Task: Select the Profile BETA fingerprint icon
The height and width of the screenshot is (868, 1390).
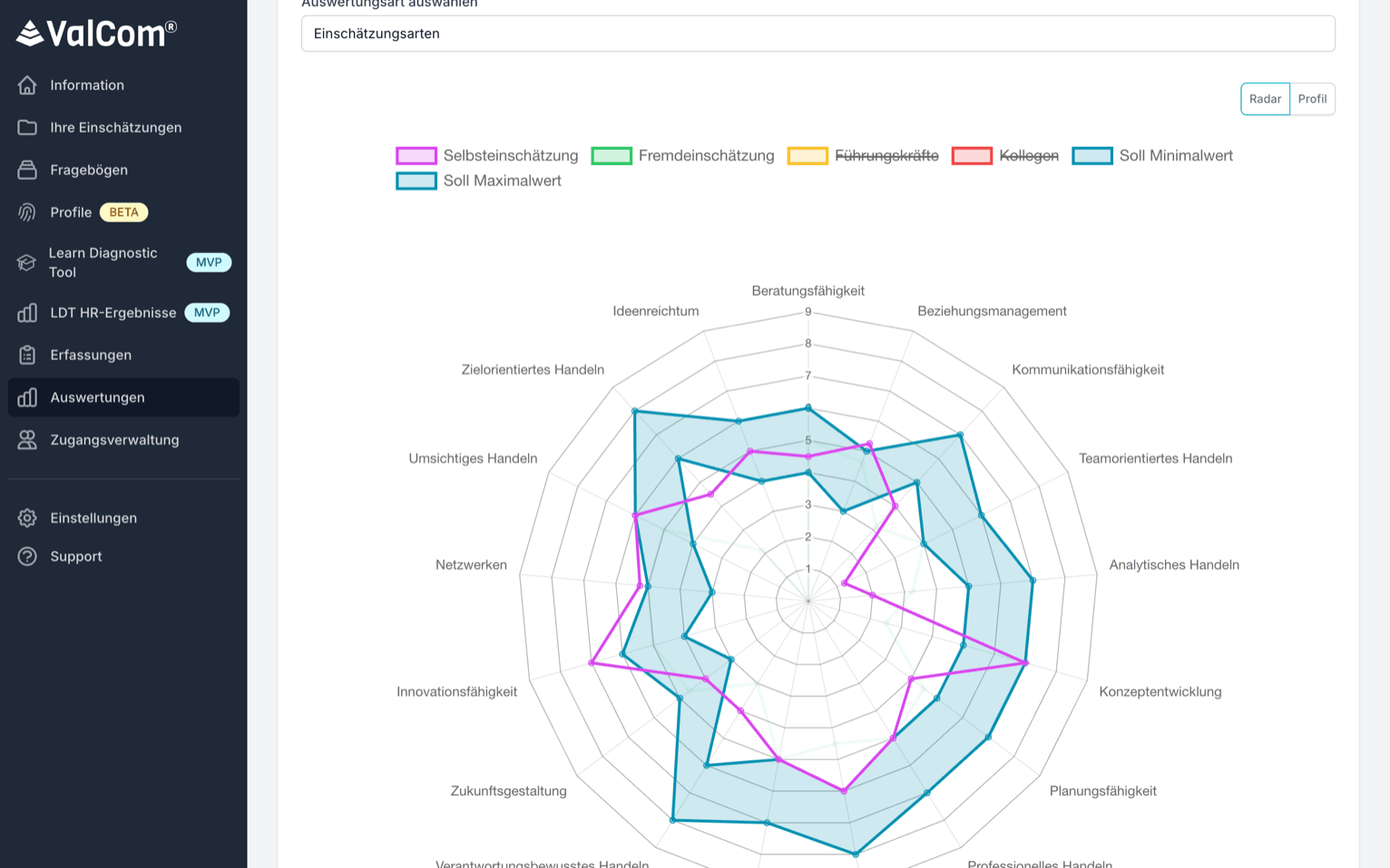Action: (27, 211)
